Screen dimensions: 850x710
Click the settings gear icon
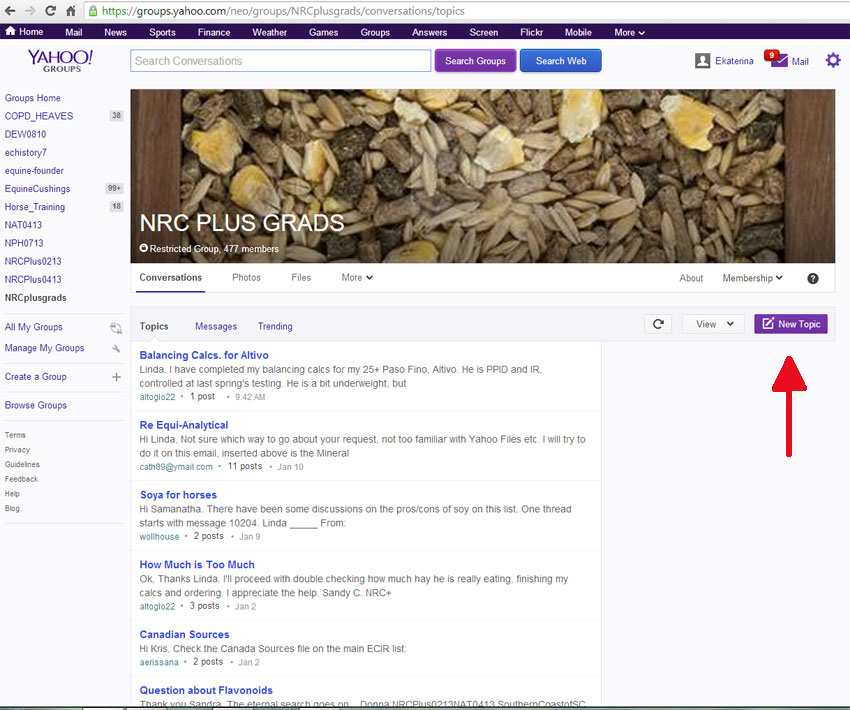pyautogui.click(x=833, y=61)
